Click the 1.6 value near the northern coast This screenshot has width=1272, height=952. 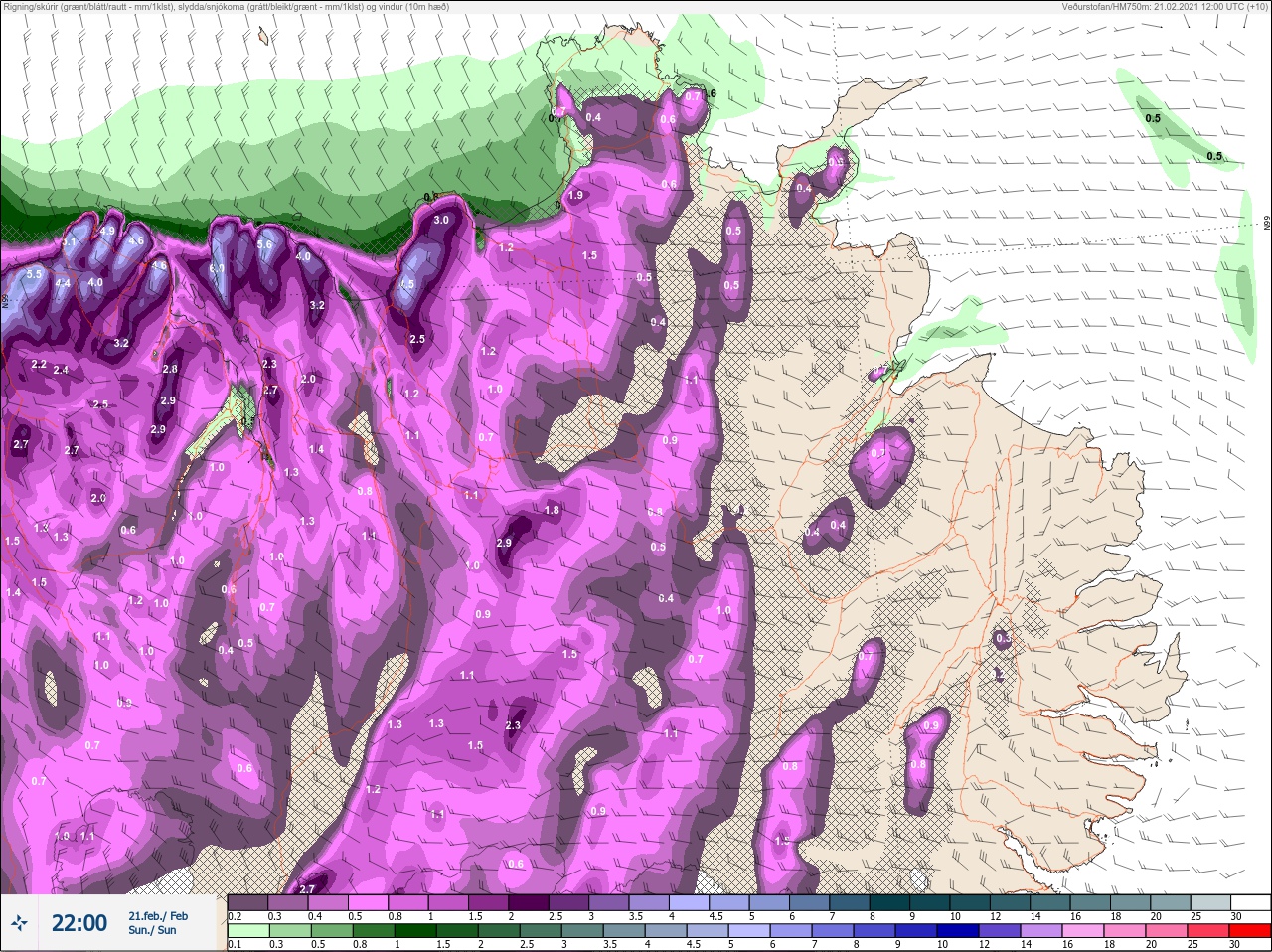[x=709, y=93]
